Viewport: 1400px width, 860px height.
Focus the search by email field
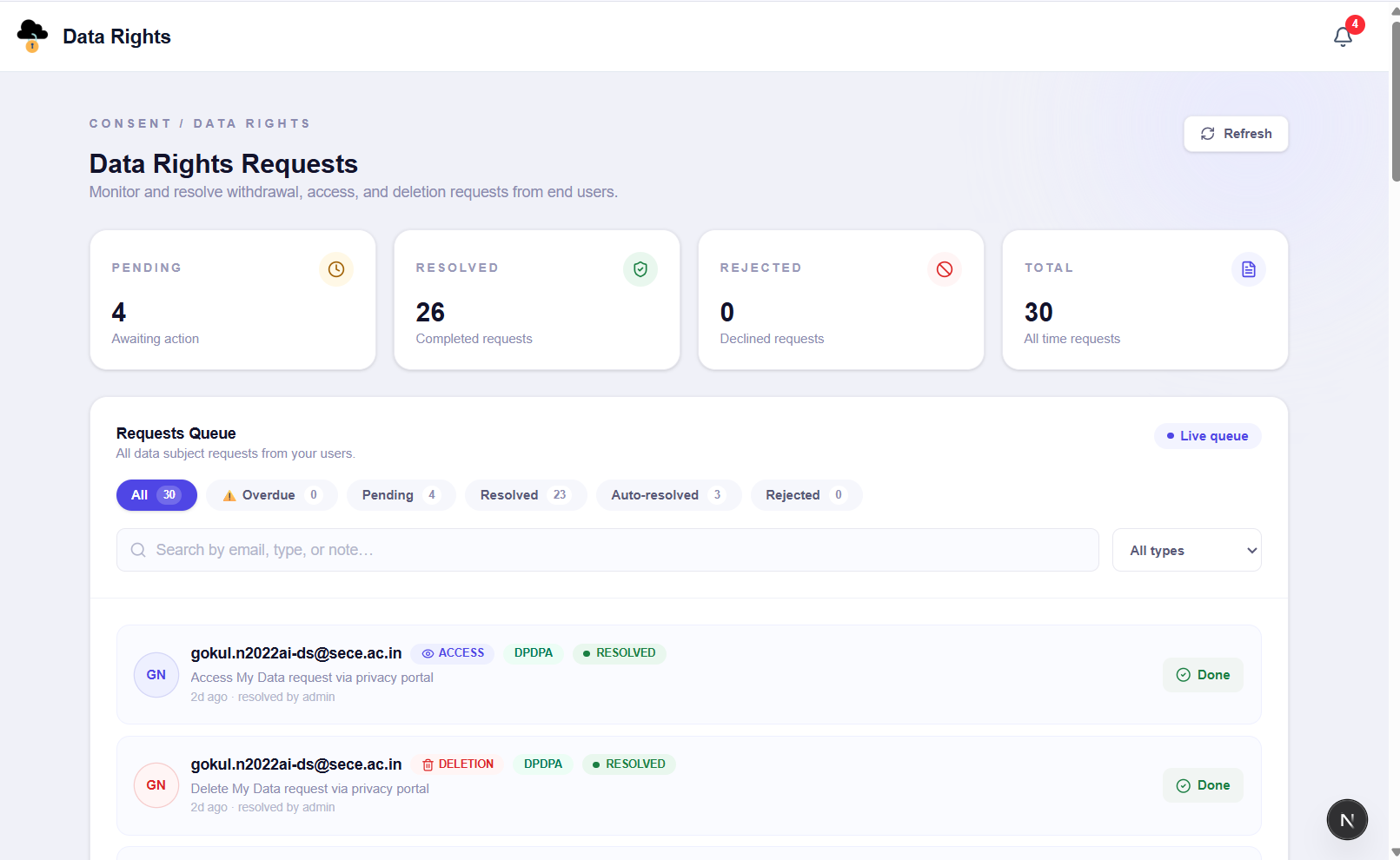[607, 550]
